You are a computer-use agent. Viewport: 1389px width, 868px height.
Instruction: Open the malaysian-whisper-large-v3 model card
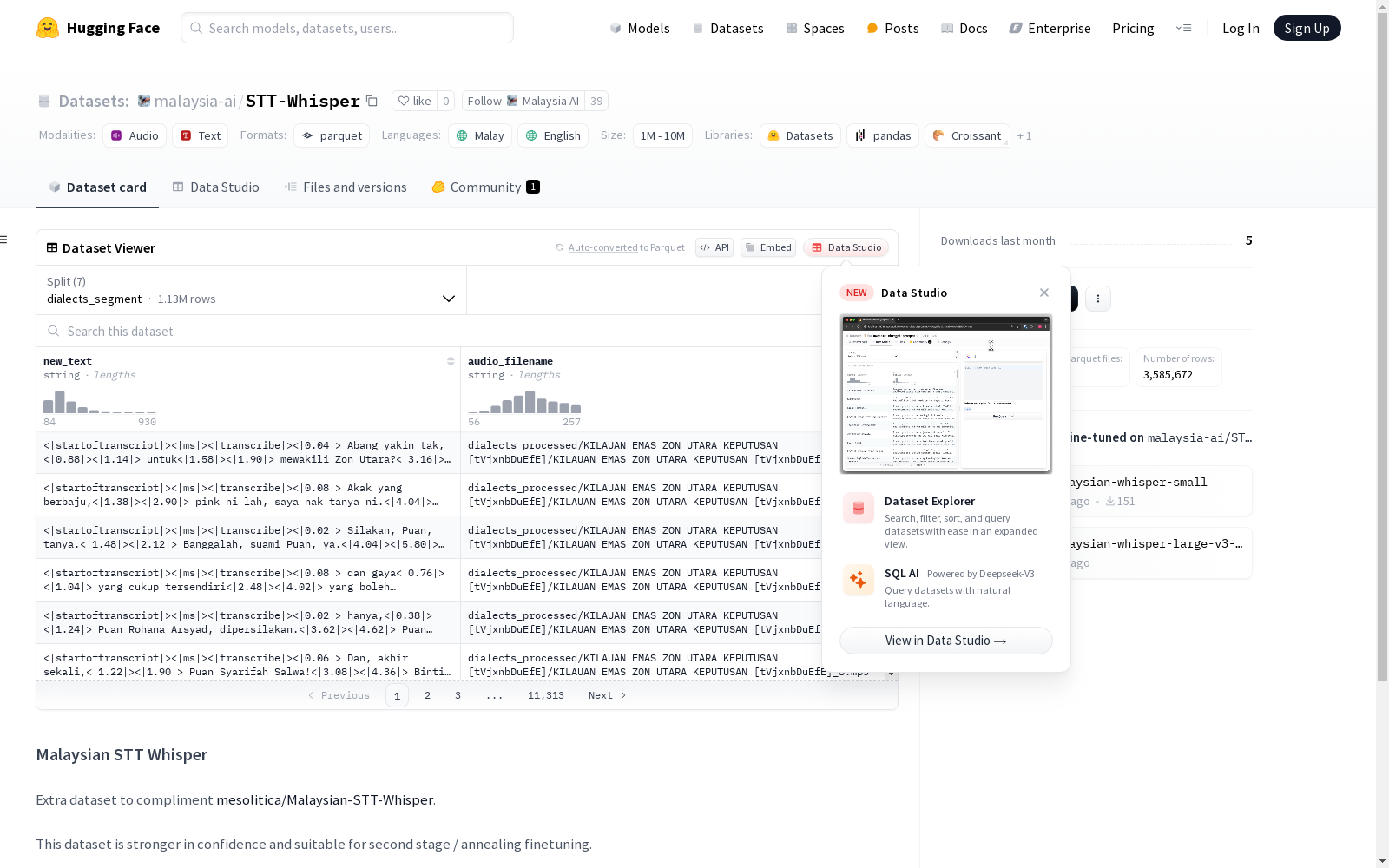(1160, 553)
